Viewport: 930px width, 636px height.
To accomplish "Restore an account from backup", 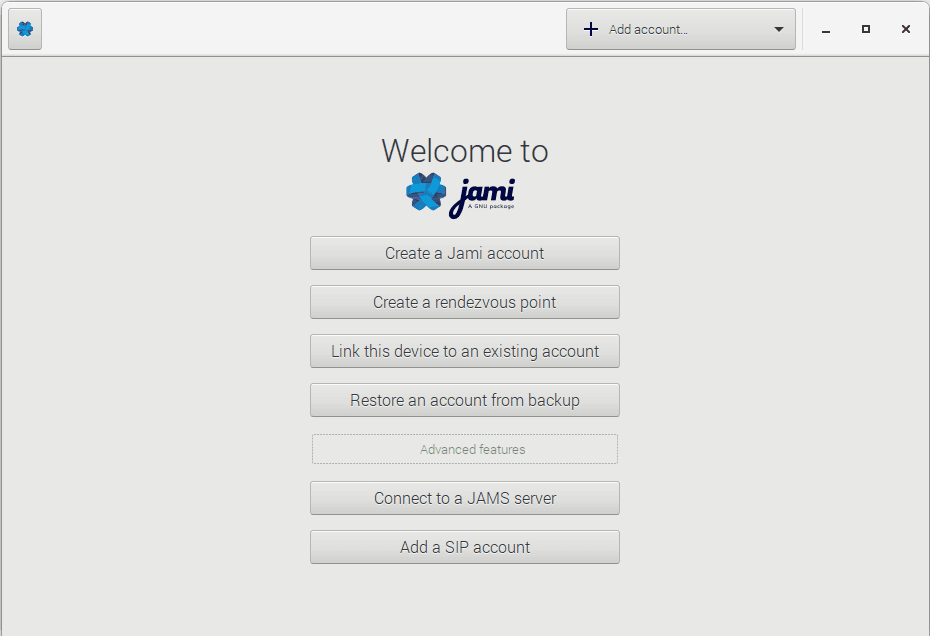I will [x=464, y=400].
